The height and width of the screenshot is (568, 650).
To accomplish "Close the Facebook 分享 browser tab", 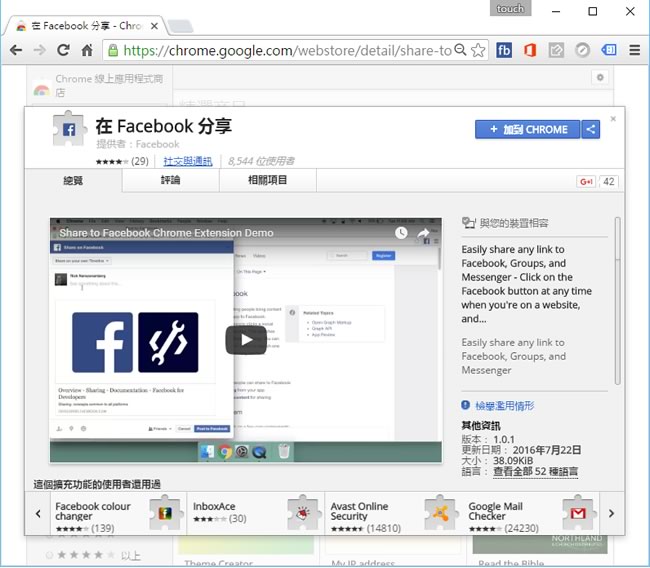I will (x=154, y=26).
